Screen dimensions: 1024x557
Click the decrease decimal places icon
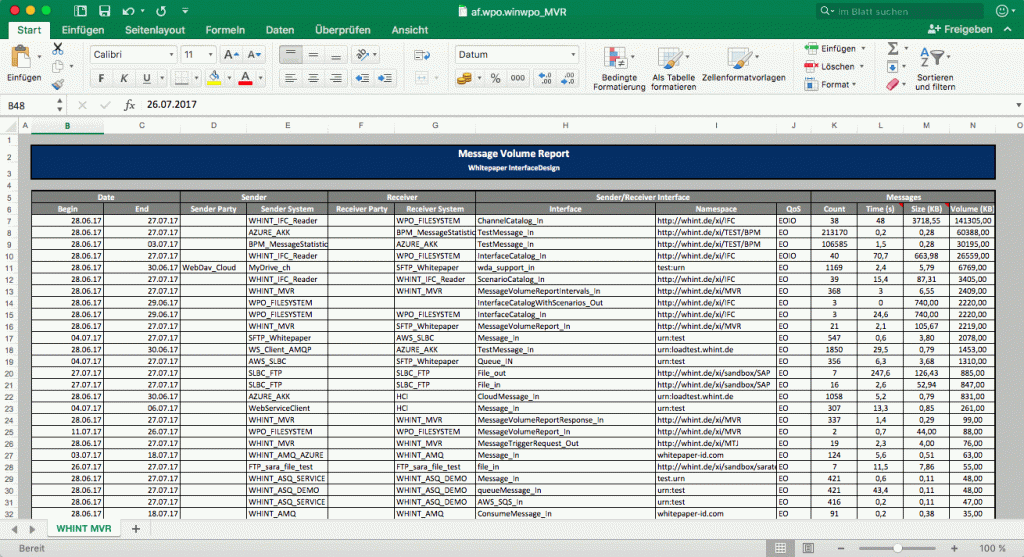click(x=568, y=78)
